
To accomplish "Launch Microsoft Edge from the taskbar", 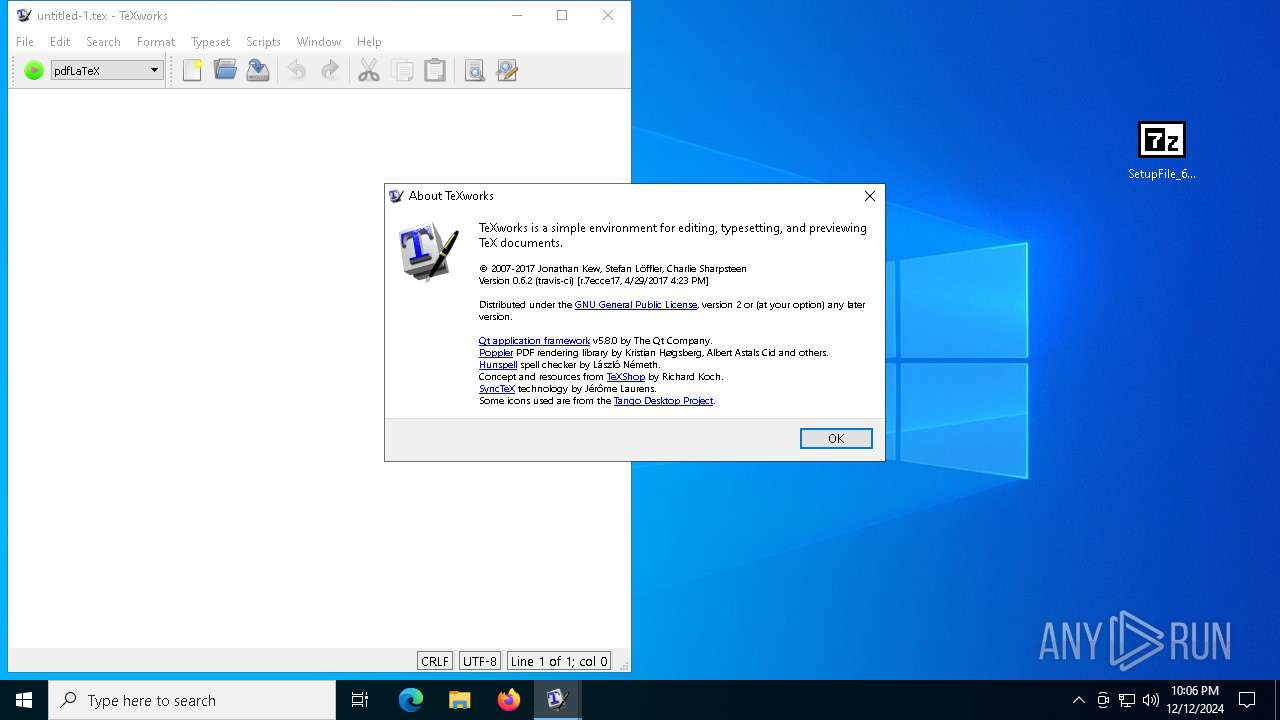I will pyautogui.click(x=411, y=700).
